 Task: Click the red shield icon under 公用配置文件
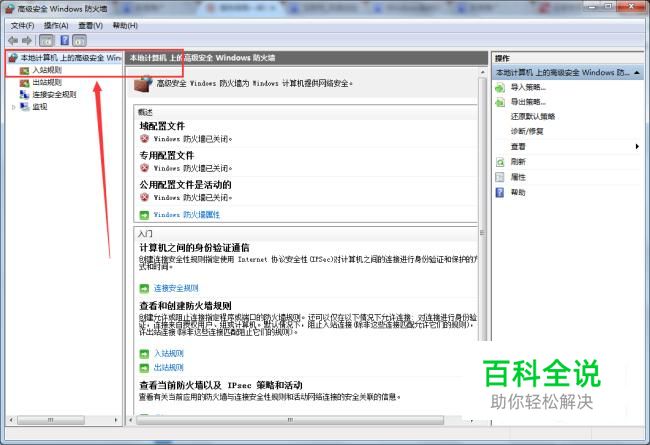pyautogui.click(x=144, y=197)
